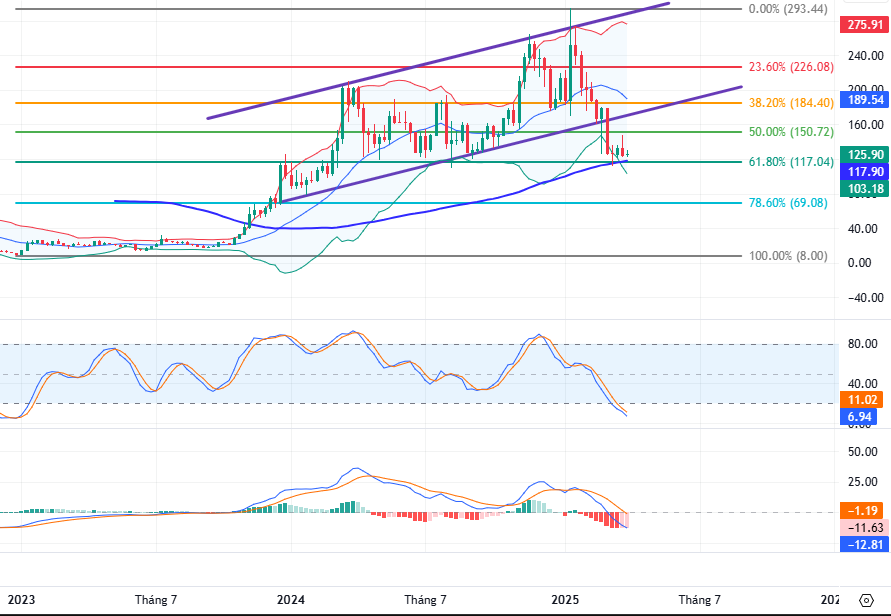The image size is (891, 616).
Task: Click the dark blue 117.90 price label
Action: click(x=864, y=171)
